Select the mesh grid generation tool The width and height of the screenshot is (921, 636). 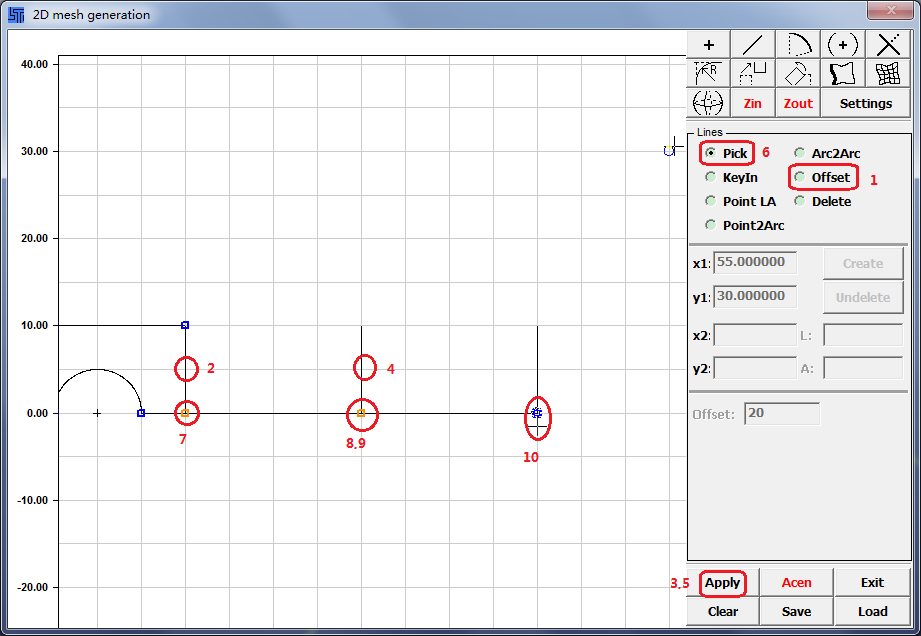point(888,73)
